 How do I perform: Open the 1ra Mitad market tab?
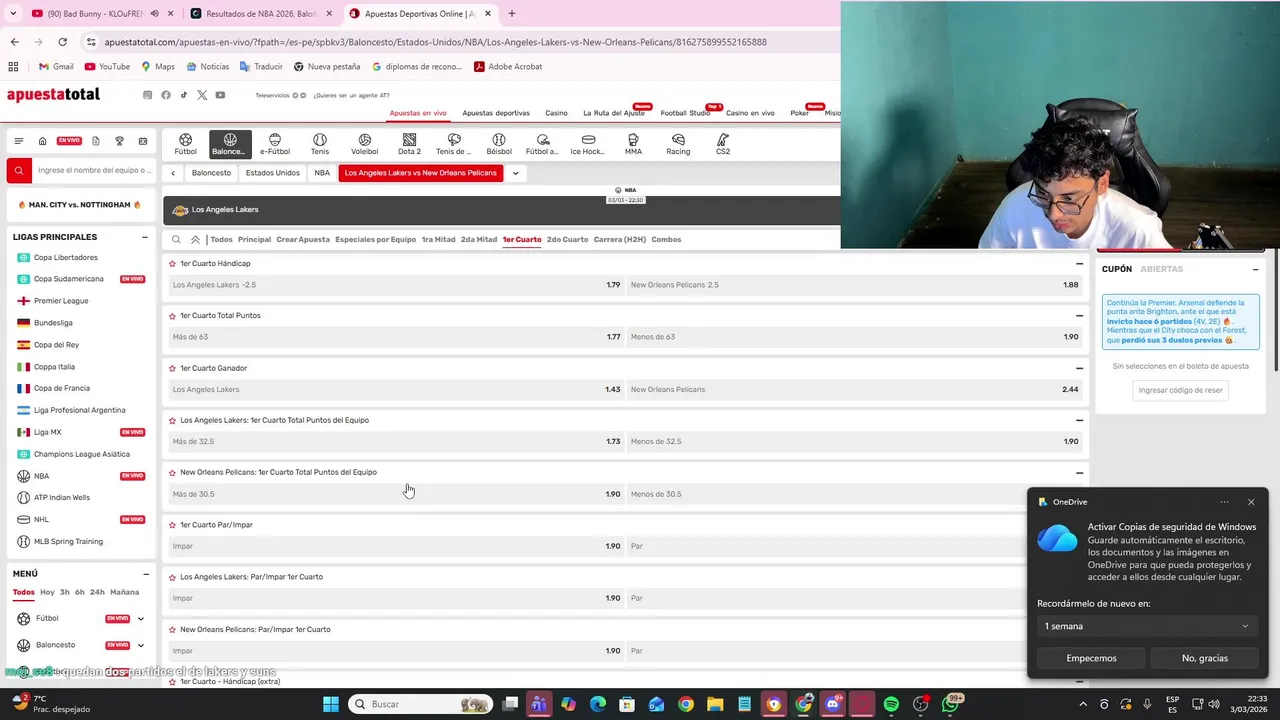click(438, 240)
